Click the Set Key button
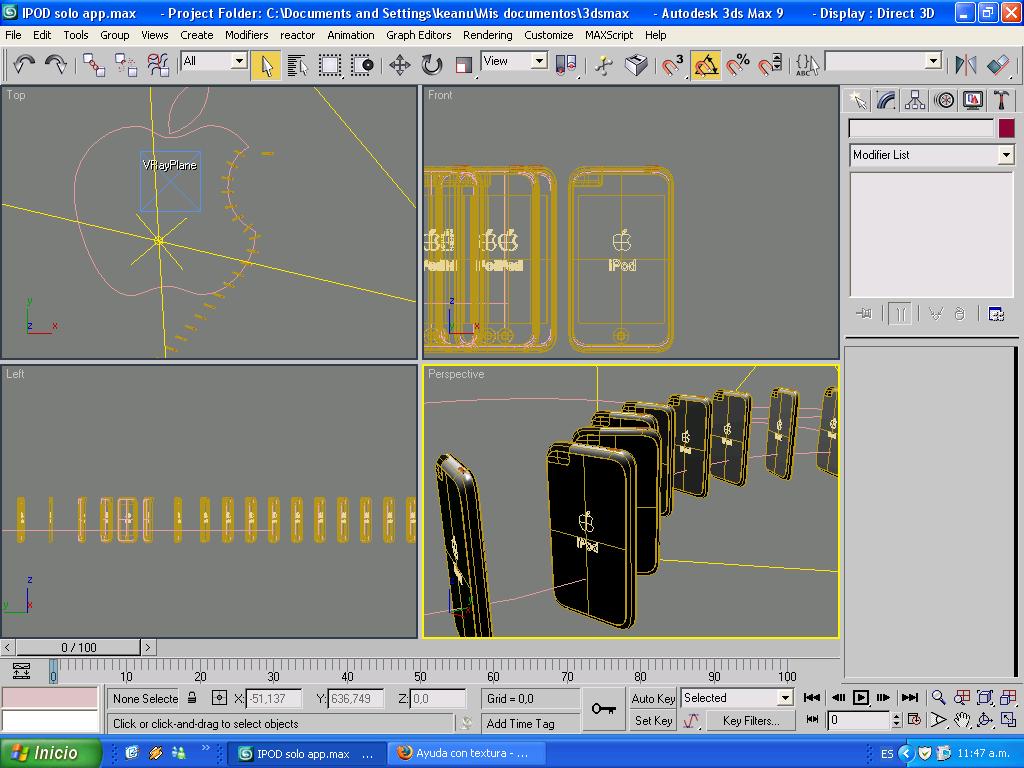This screenshot has height=768, width=1024. (x=653, y=721)
